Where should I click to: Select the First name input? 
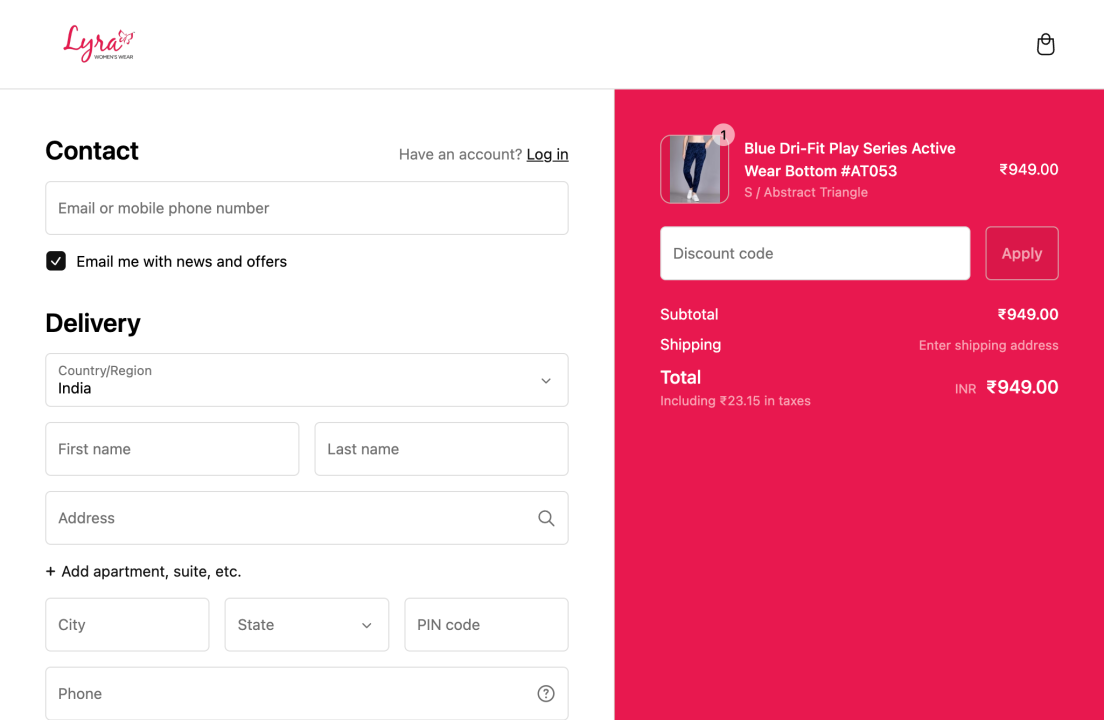172,449
